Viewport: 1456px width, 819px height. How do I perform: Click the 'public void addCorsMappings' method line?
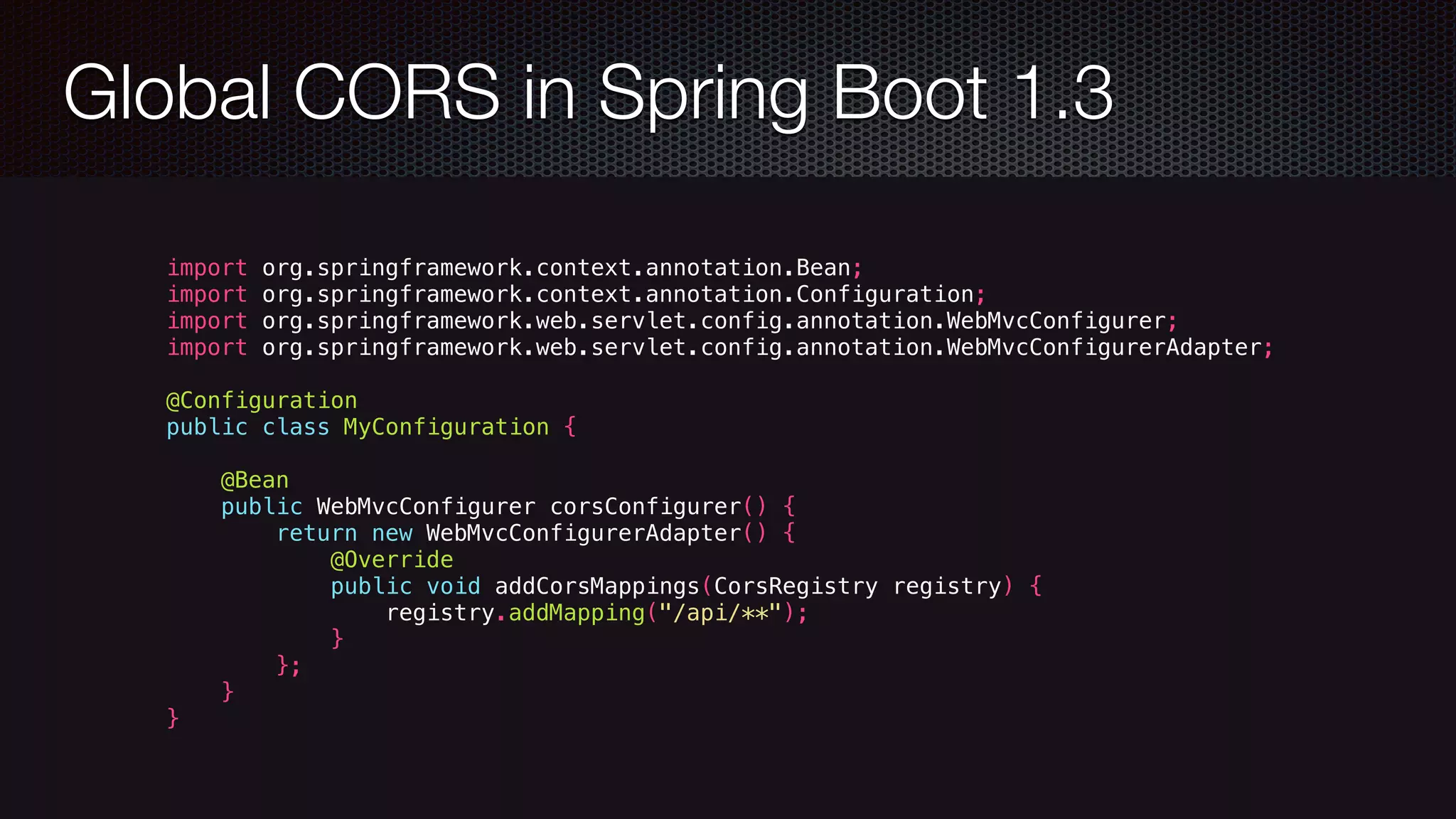[686, 587]
